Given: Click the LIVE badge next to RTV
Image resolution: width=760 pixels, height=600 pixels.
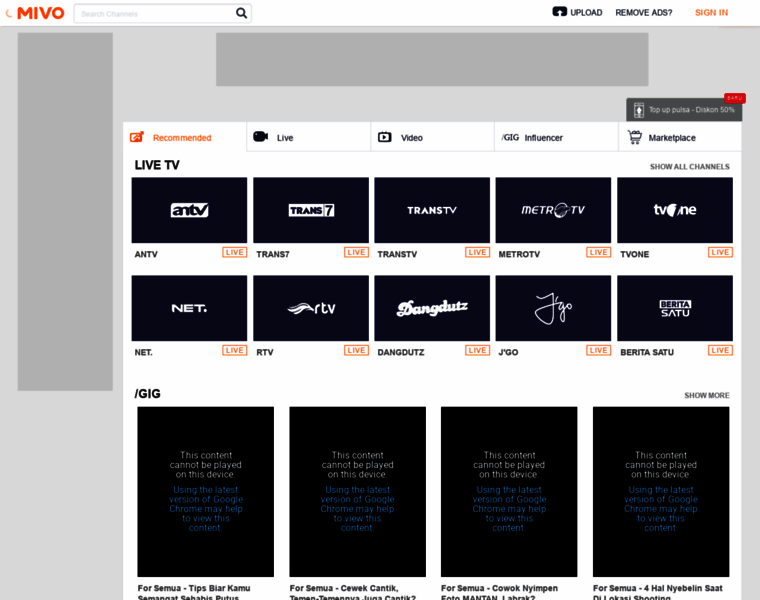Looking at the screenshot, I should click(x=356, y=350).
